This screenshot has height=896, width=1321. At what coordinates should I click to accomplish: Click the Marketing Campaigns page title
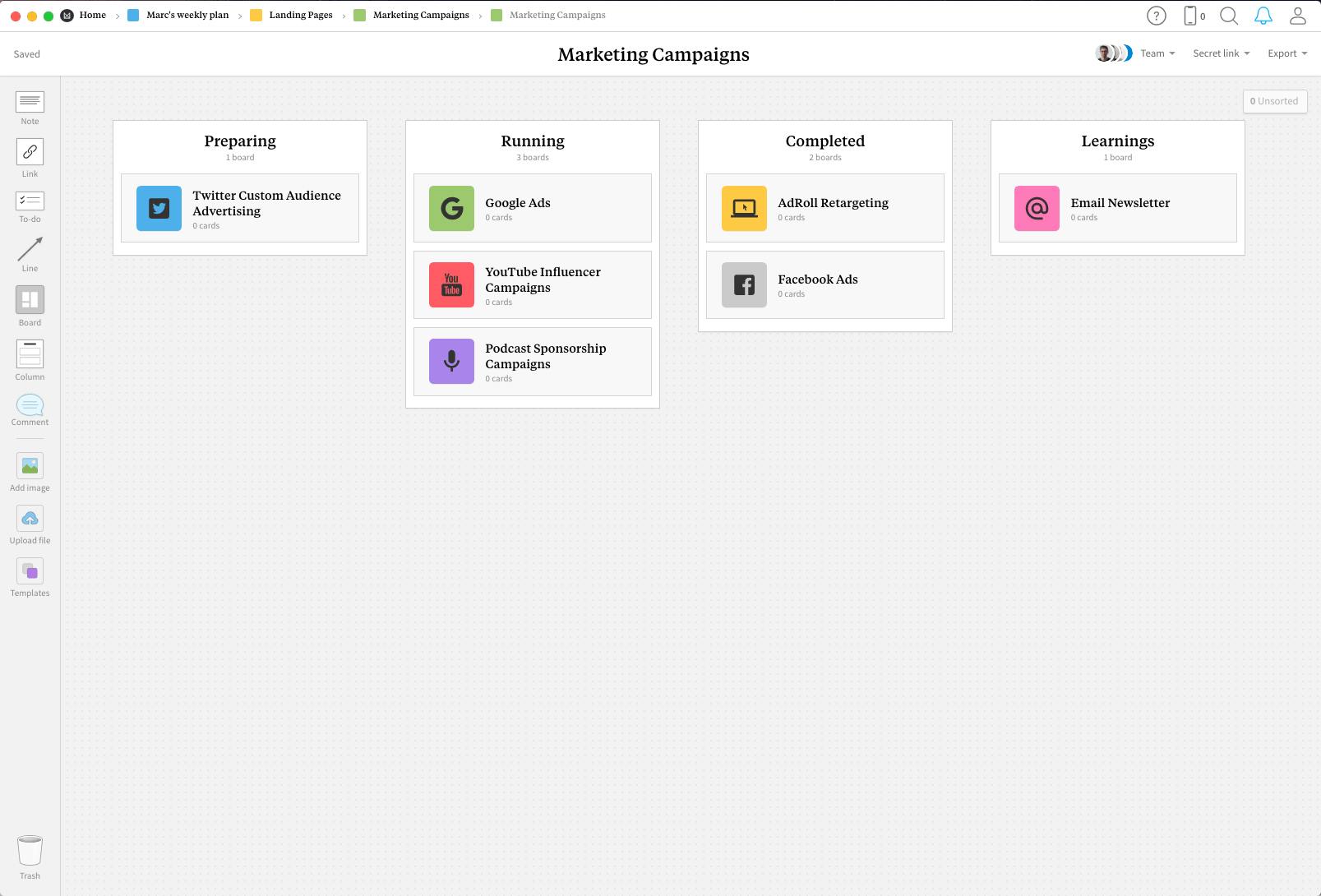click(x=654, y=54)
